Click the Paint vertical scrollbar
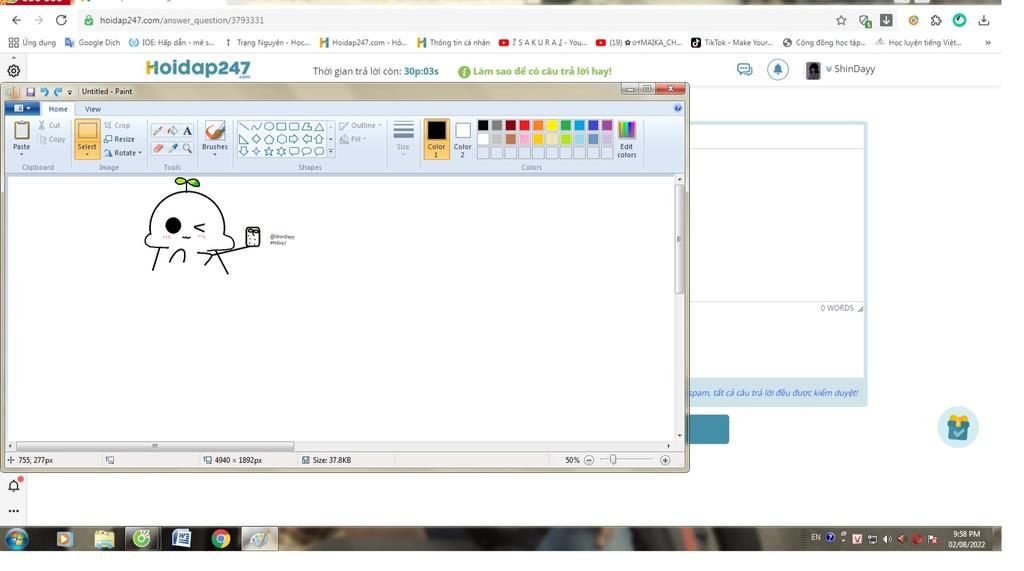 tap(679, 239)
